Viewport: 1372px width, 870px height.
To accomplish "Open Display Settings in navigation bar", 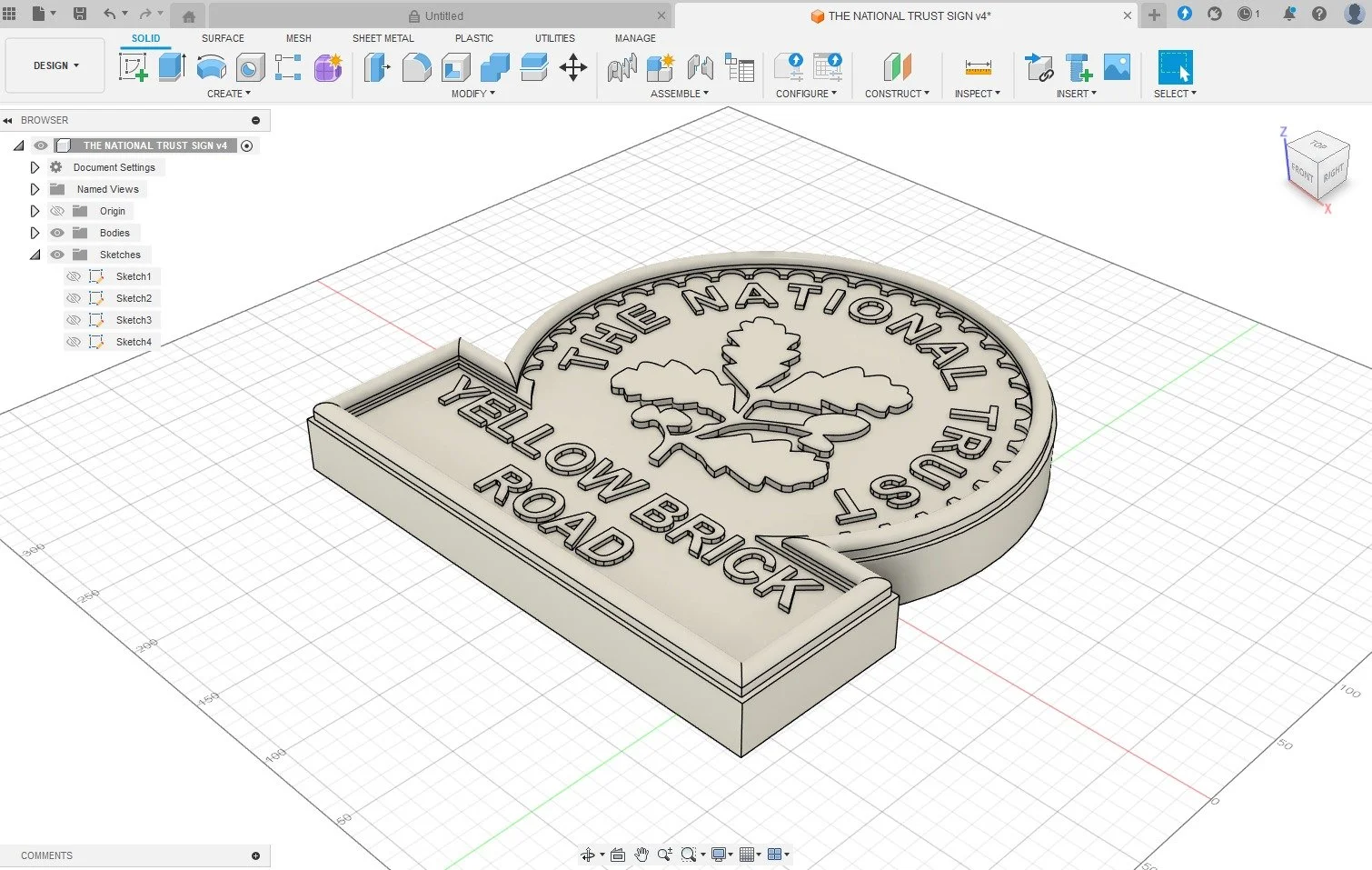I will click(721, 855).
